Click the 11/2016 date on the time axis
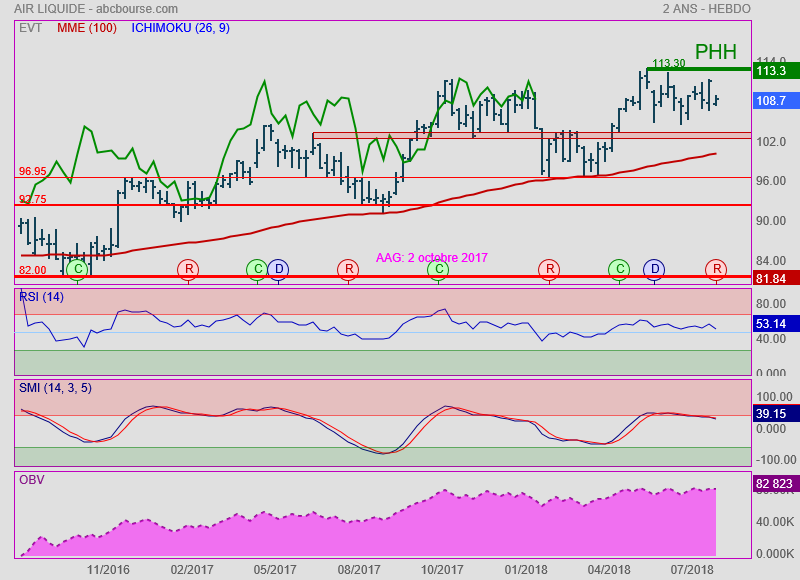The image size is (800, 580). pyautogui.click(x=108, y=570)
